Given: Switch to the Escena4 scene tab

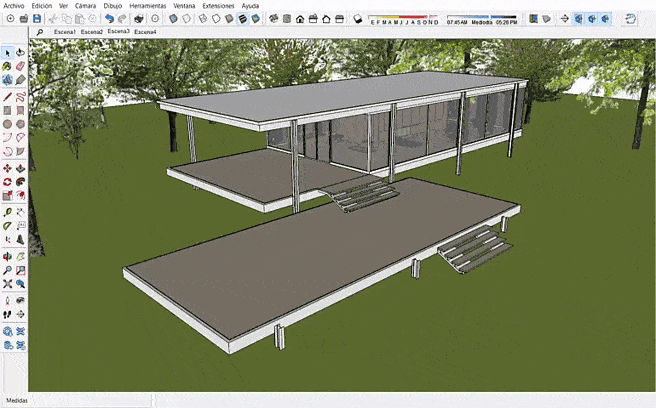Looking at the screenshot, I should 145,32.
